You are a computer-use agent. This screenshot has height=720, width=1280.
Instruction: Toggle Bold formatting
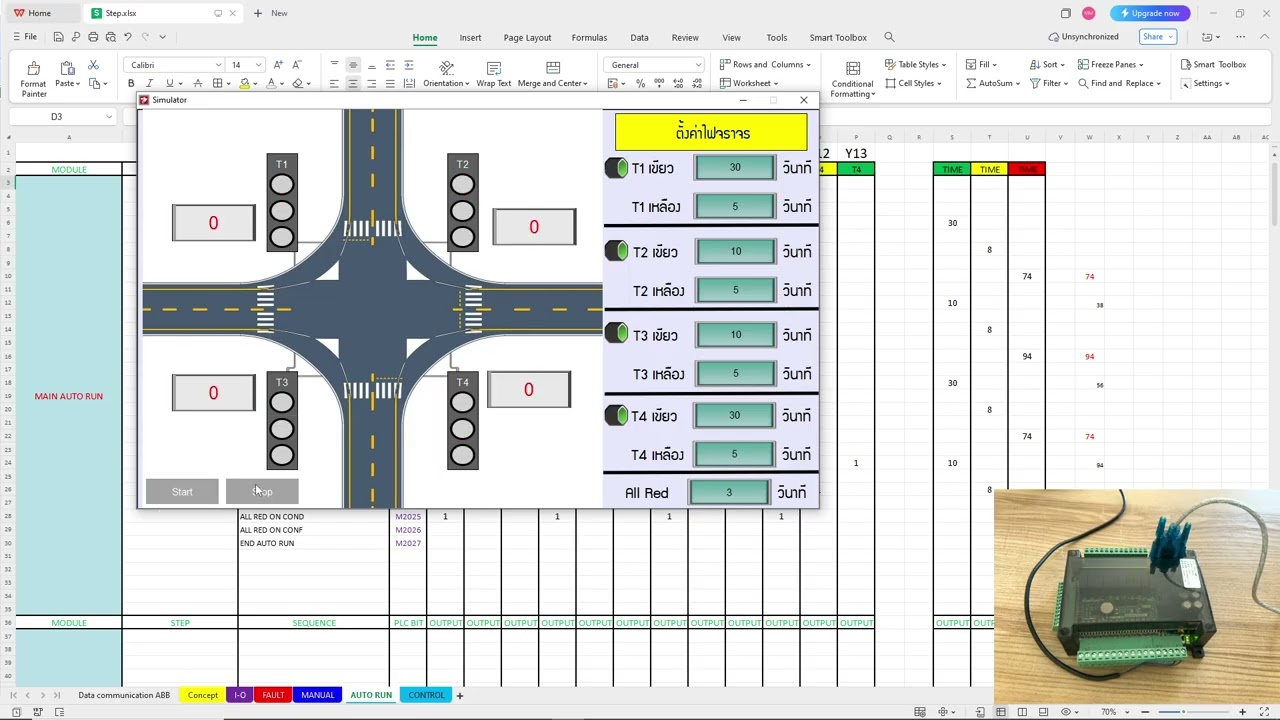[131, 83]
